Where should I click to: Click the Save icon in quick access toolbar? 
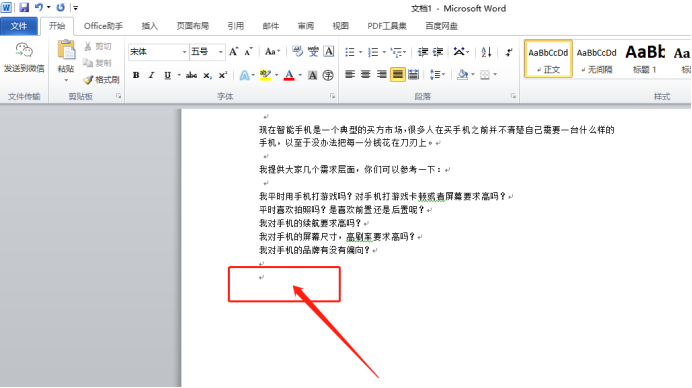click(24, 8)
